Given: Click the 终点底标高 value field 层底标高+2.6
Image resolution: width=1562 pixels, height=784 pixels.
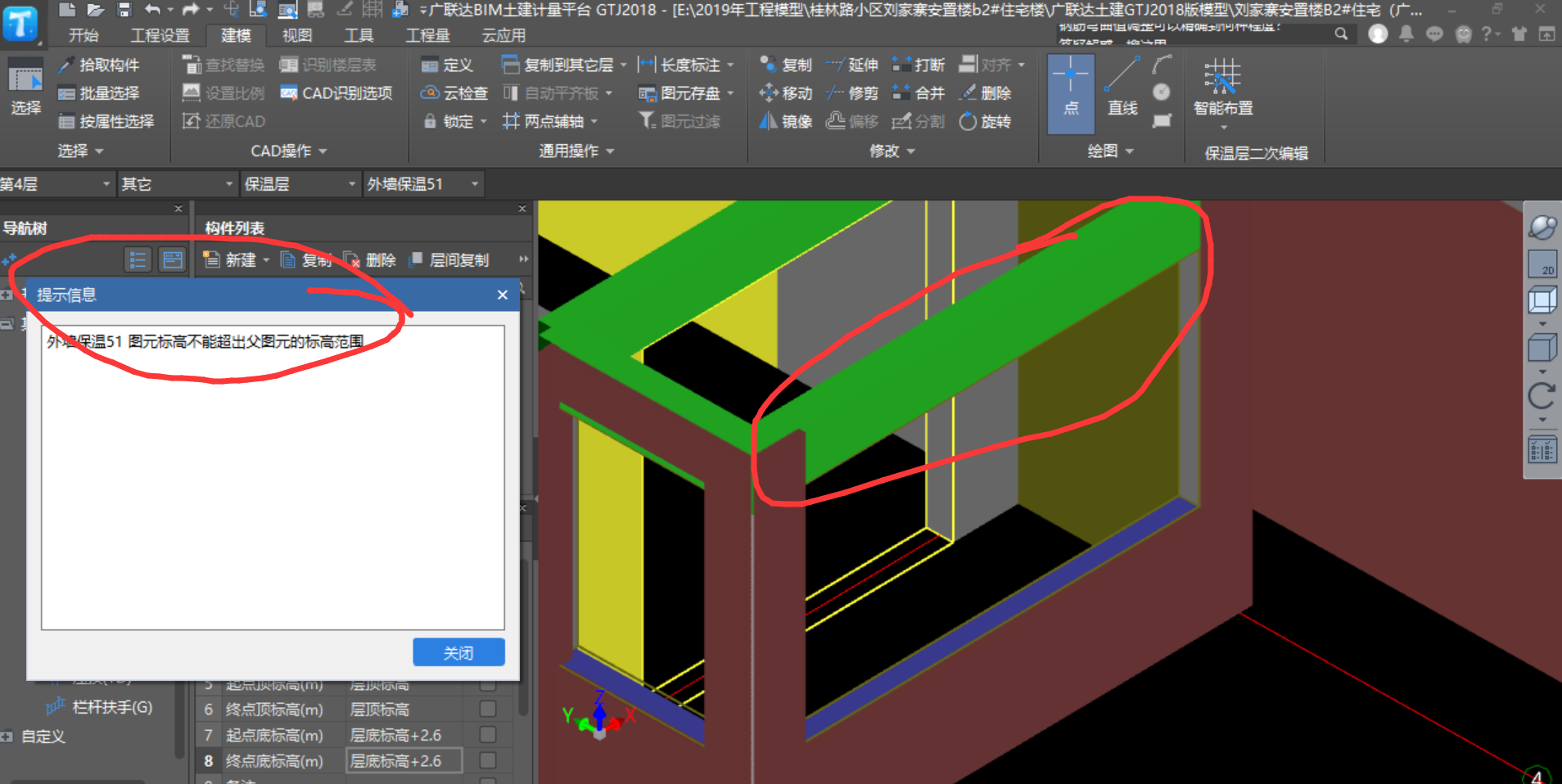Looking at the screenshot, I should [404, 761].
